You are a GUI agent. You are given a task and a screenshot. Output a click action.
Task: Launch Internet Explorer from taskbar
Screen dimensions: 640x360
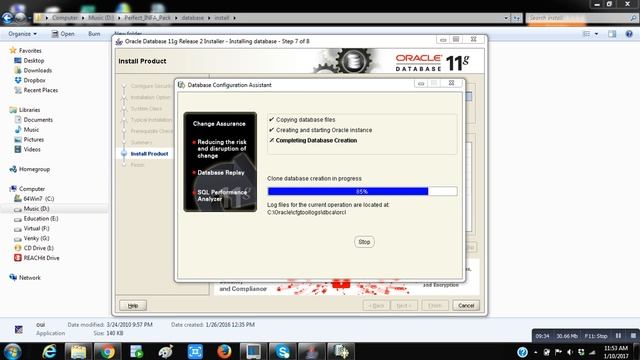coord(49,351)
